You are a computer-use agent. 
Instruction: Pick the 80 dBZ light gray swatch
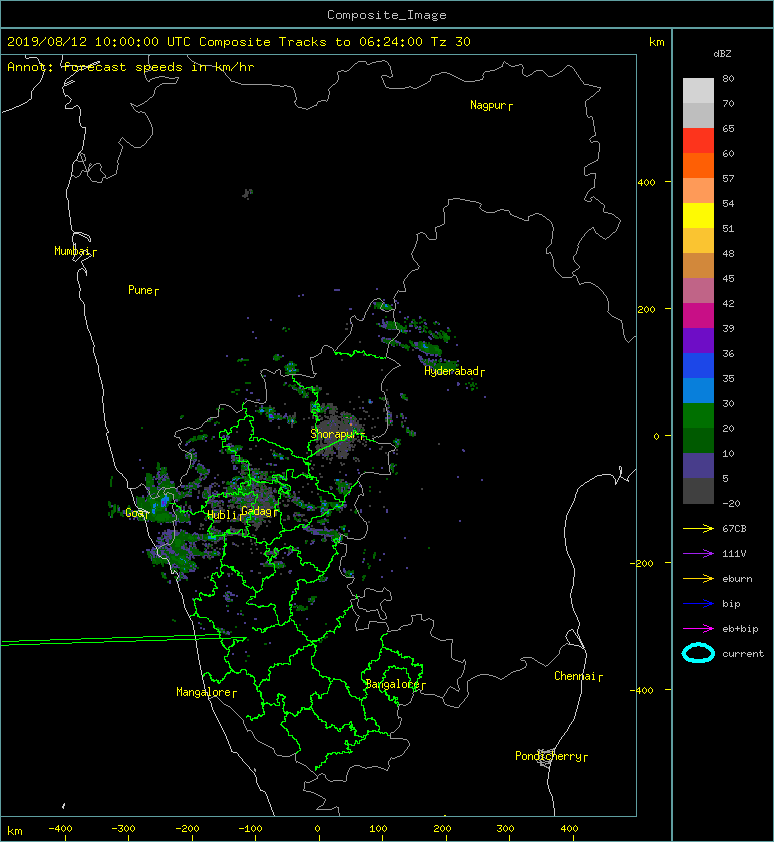click(698, 90)
